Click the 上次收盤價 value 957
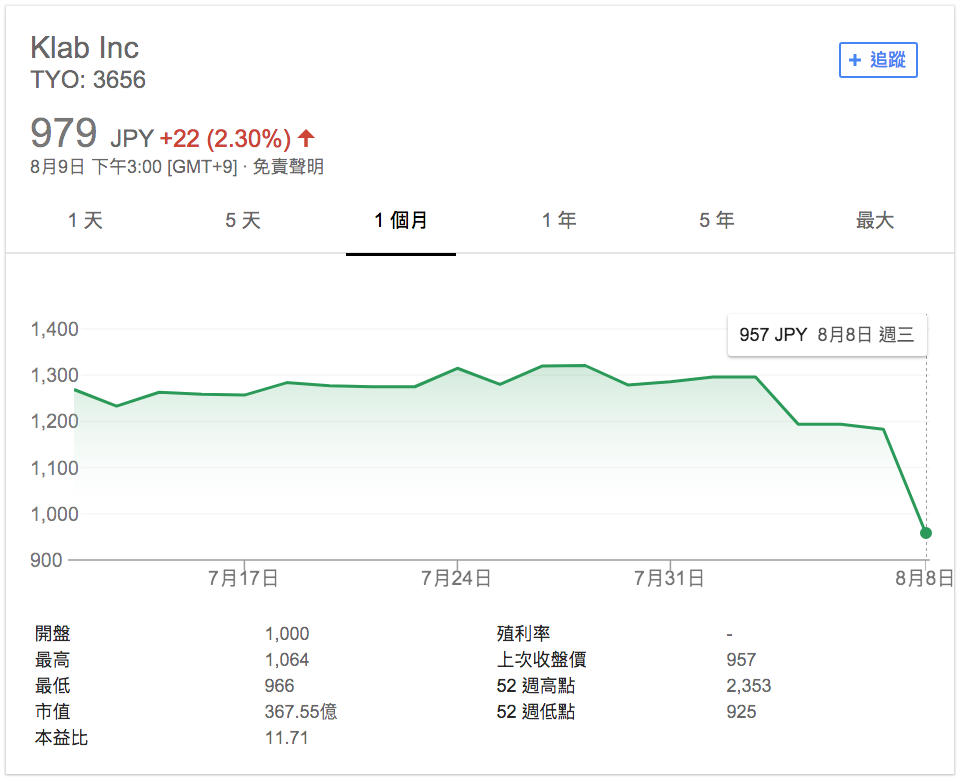 pos(741,660)
